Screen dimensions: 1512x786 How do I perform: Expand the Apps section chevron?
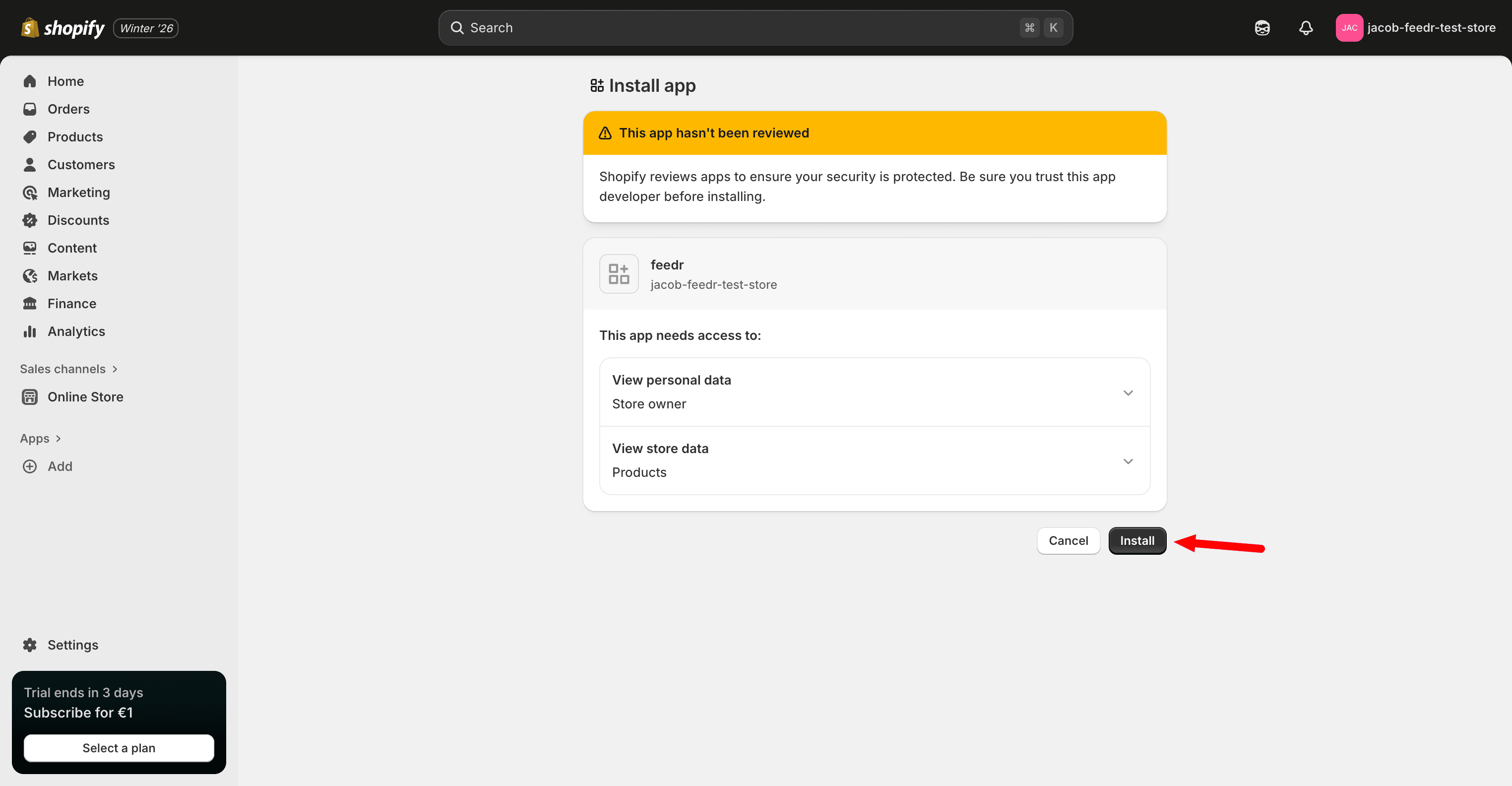[x=58, y=439]
